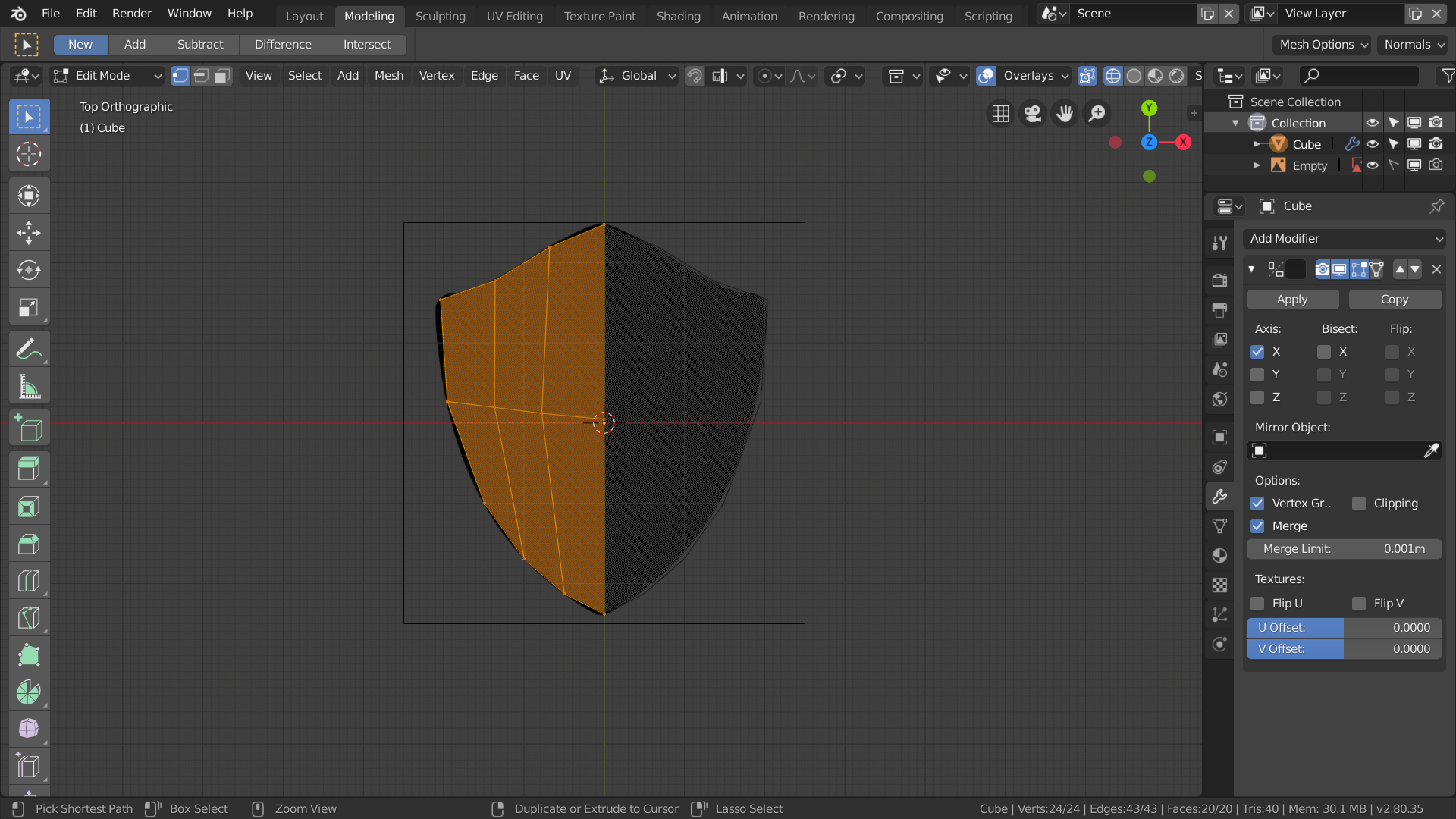Toggle camera view in viewport
Viewport: 1456px width, 819px height.
[x=1033, y=114]
